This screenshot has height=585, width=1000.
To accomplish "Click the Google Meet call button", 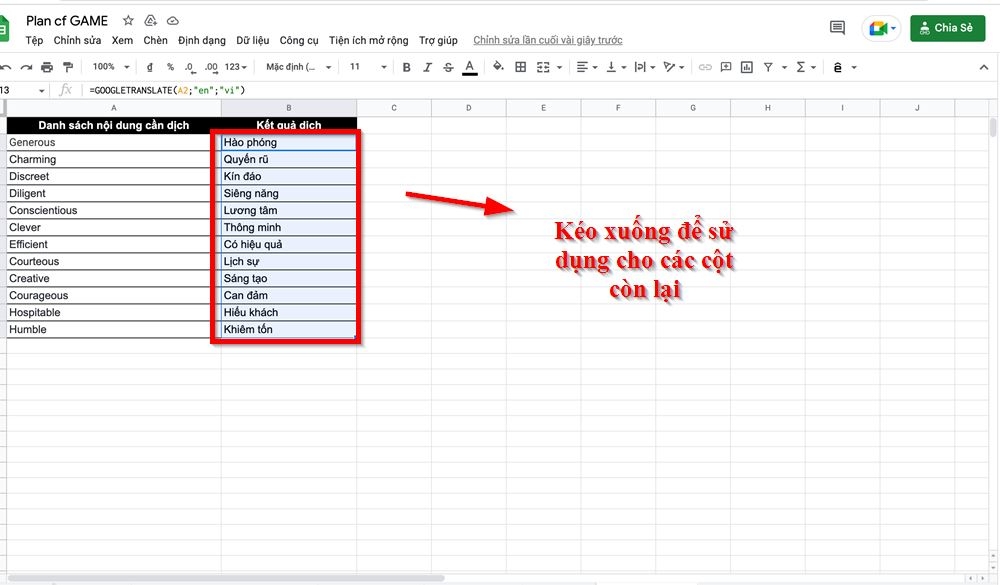I will [x=881, y=28].
